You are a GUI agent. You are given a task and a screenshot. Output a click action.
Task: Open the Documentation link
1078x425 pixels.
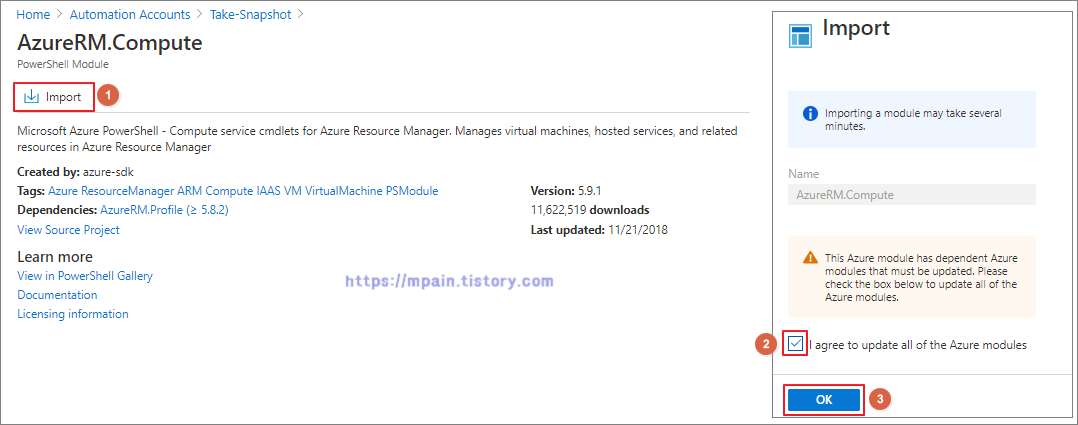click(x=57, y=295)
